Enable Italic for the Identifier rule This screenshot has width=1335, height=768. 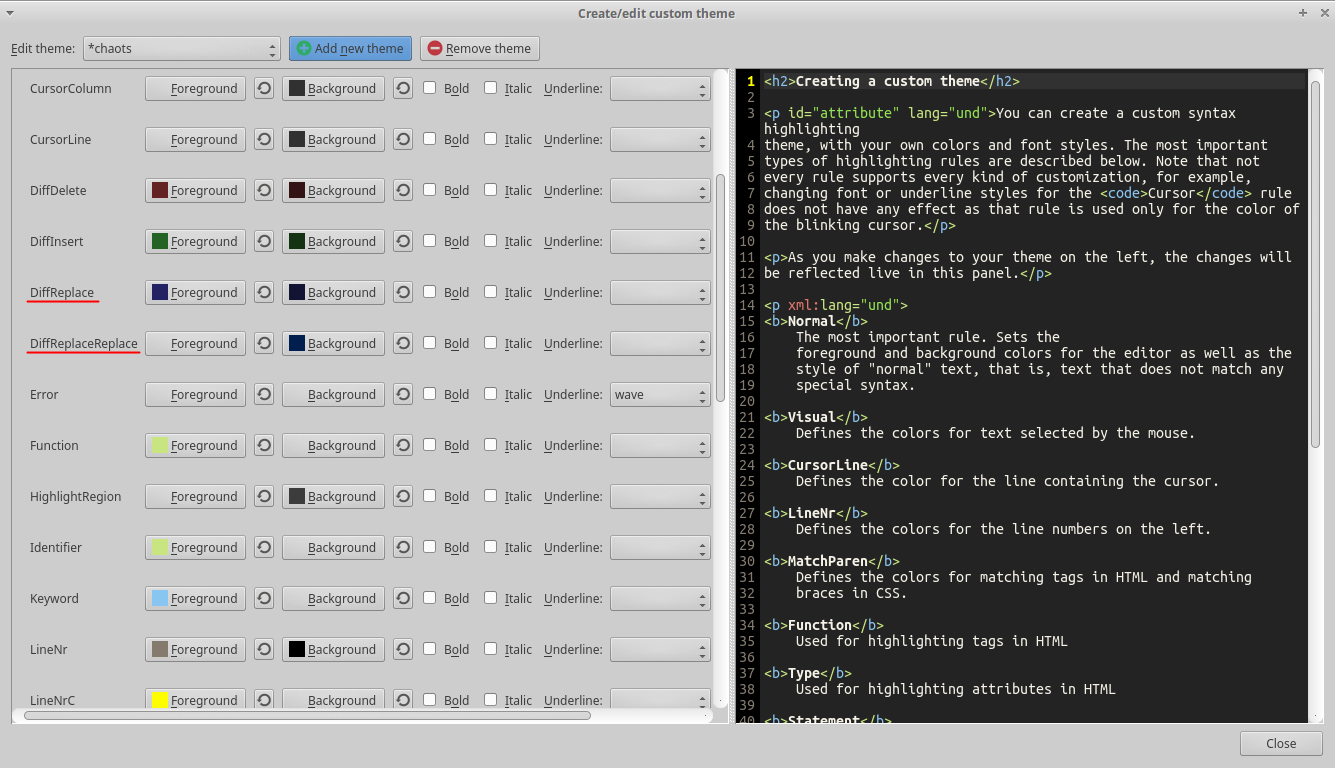point(491,547)
